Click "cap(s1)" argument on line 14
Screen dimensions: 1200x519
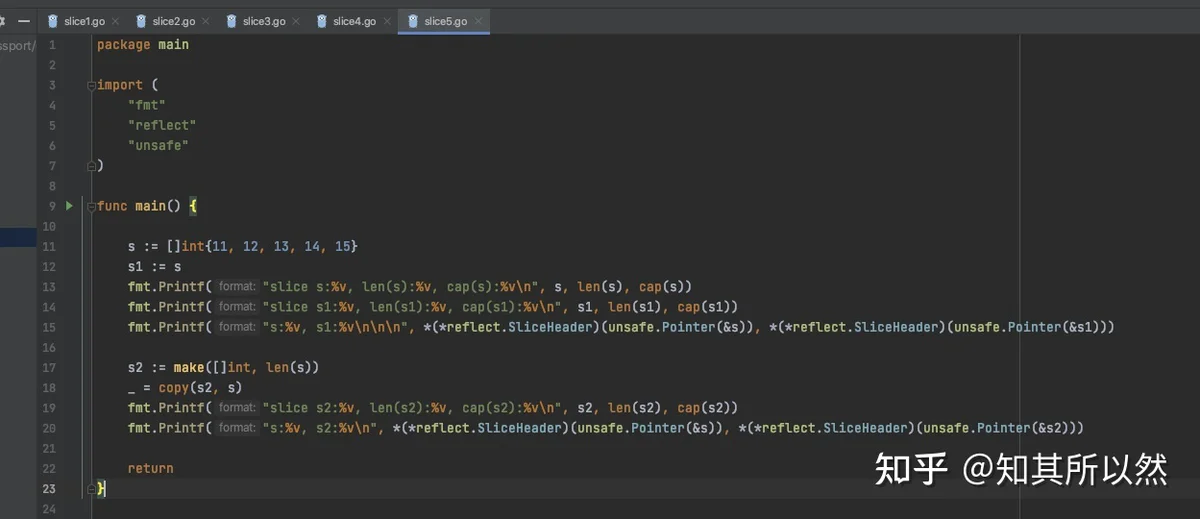click(x=704, y=307)
